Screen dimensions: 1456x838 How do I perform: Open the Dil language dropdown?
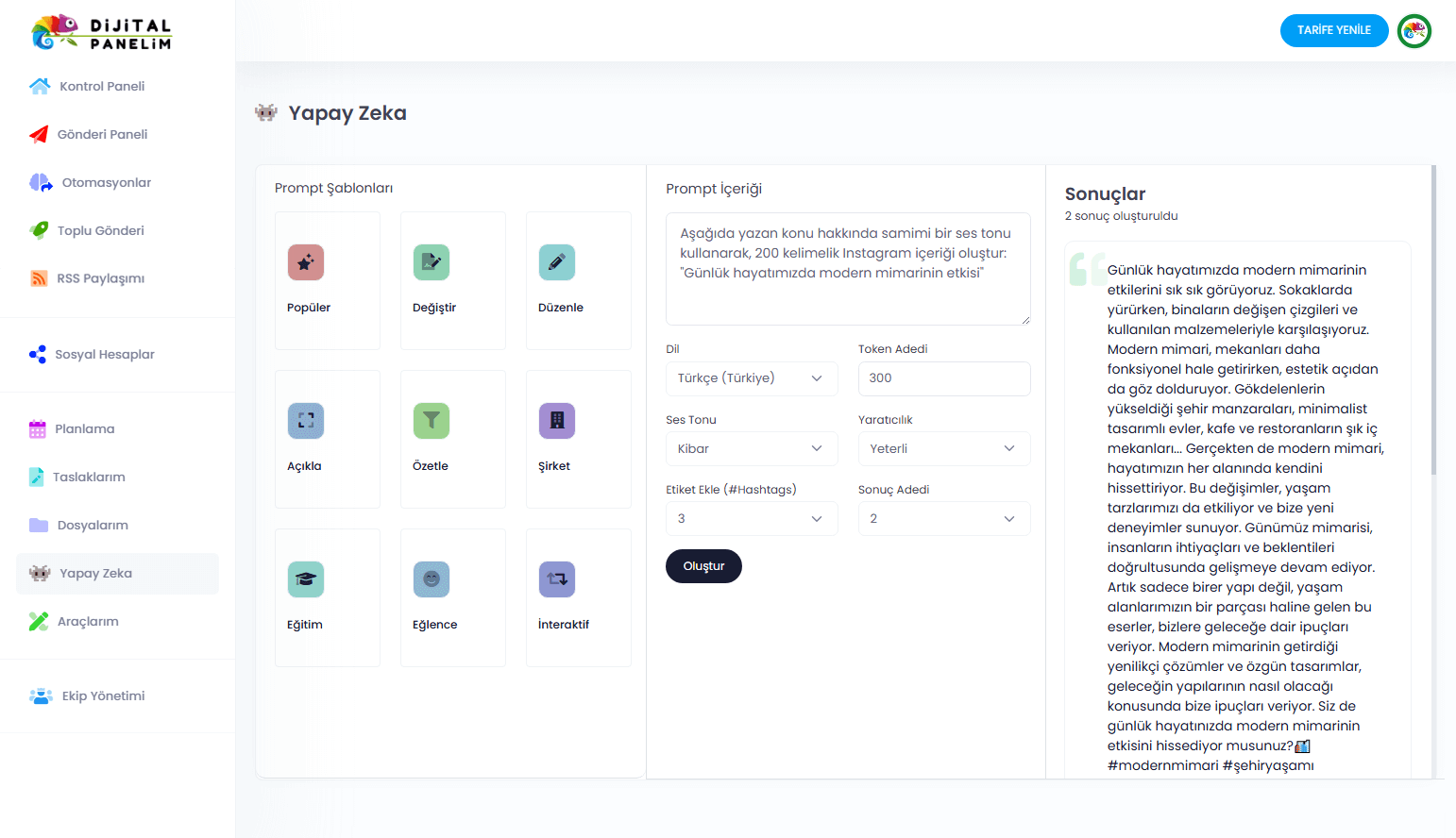(x=751, y=378)
